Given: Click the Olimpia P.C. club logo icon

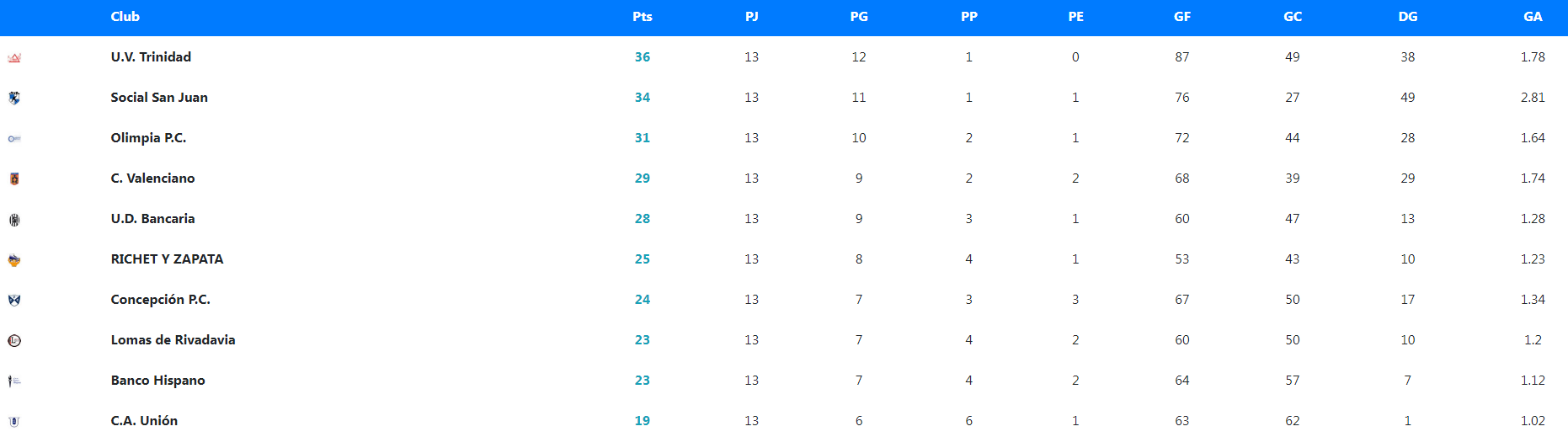Looking at the screenshot, I should point(14,138).
